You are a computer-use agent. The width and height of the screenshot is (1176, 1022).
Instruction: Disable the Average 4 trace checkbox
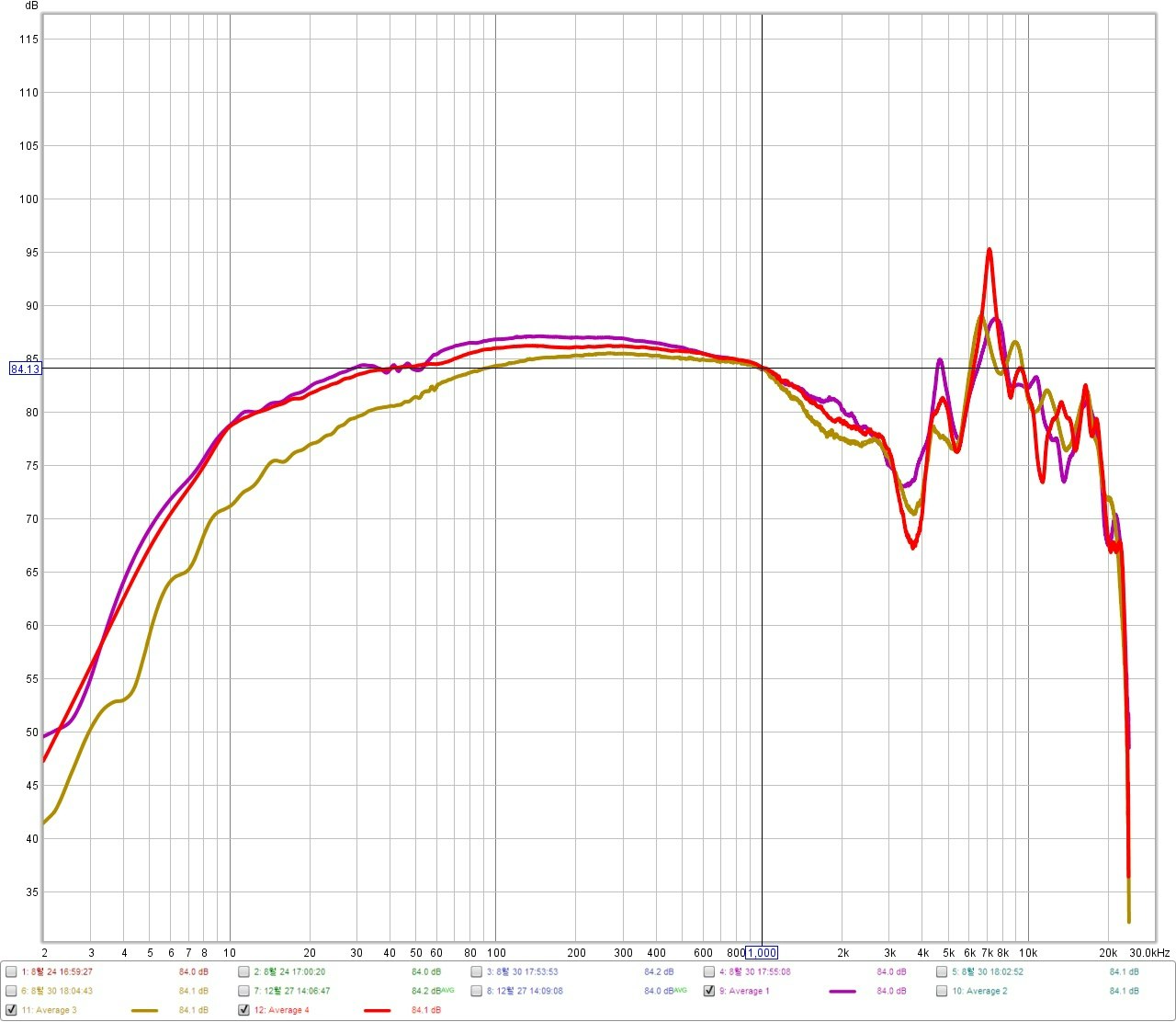(243, 1010)
